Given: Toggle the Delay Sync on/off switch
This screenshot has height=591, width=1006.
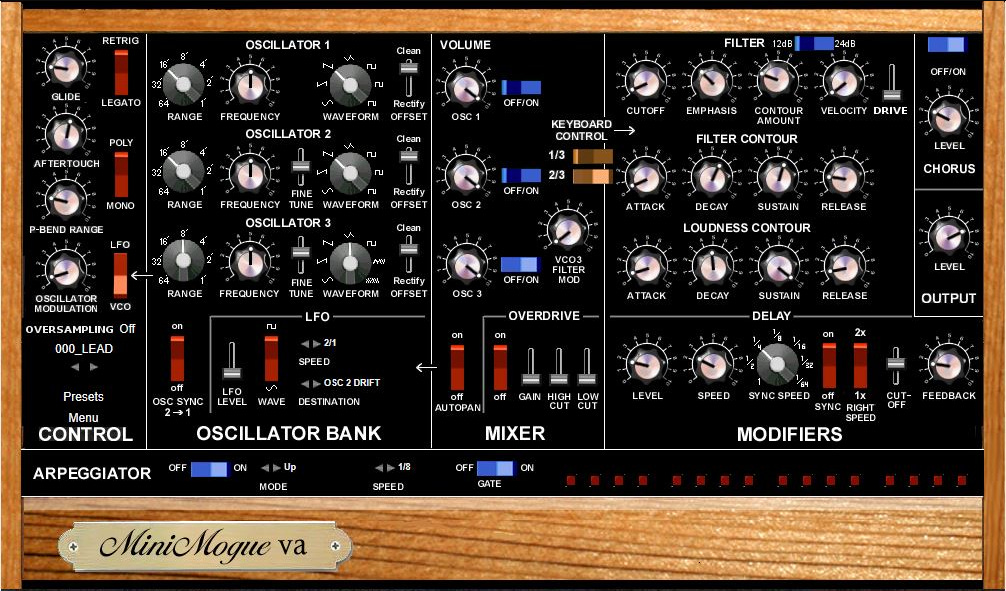Looking at the screenshot, I should [829, 366].
